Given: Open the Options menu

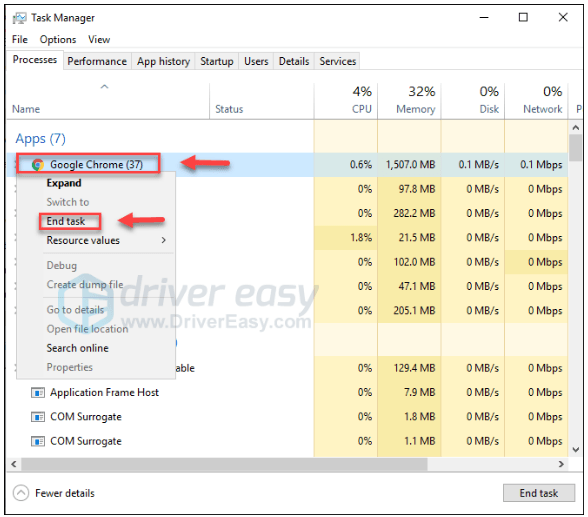Looking at the screenshot, I should (x=58, y=39).
